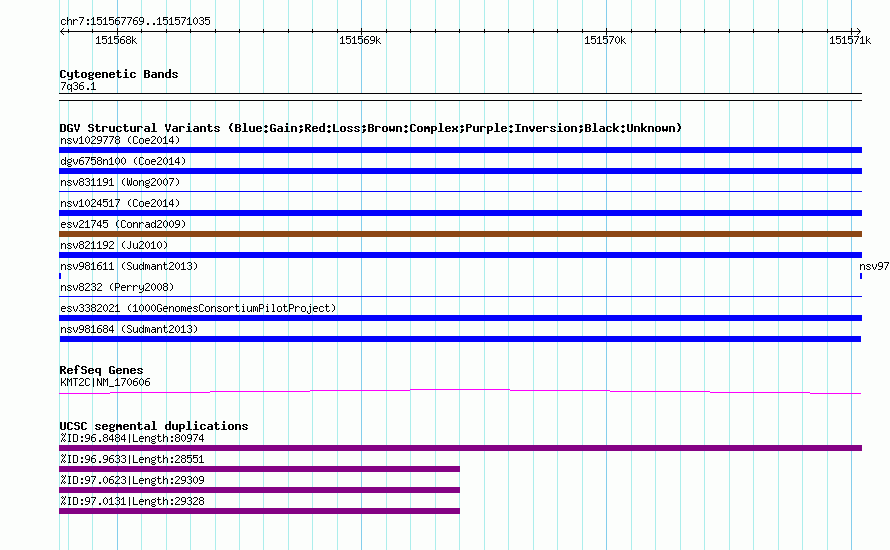
Task: Click the %ID:96.8484|Length:80974 label
Action: coord(132,438)
